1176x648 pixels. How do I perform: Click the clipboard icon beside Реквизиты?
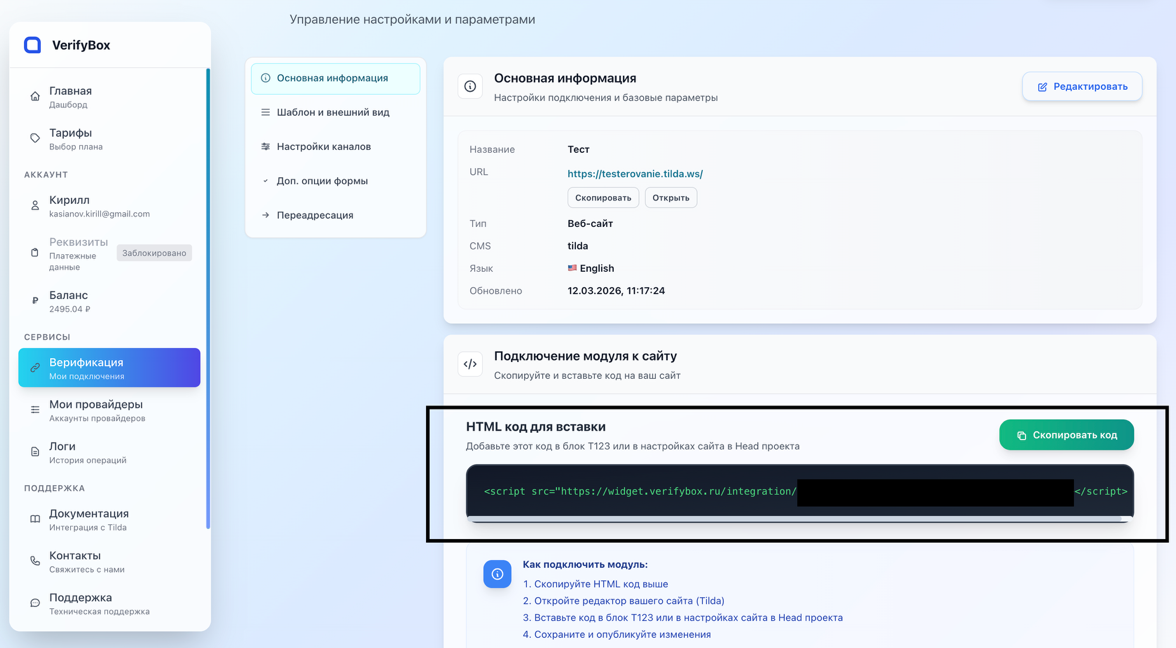tap(34, 253)
